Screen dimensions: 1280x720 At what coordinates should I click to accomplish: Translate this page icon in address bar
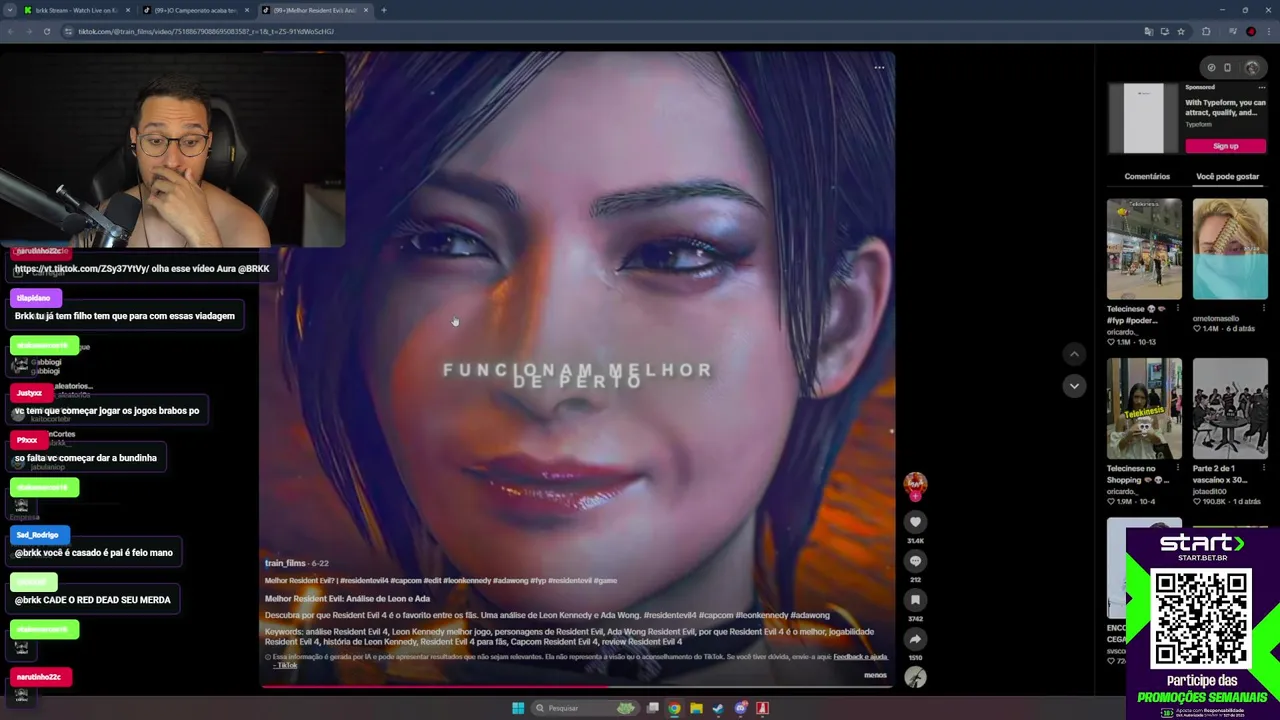click(1148, 31)
